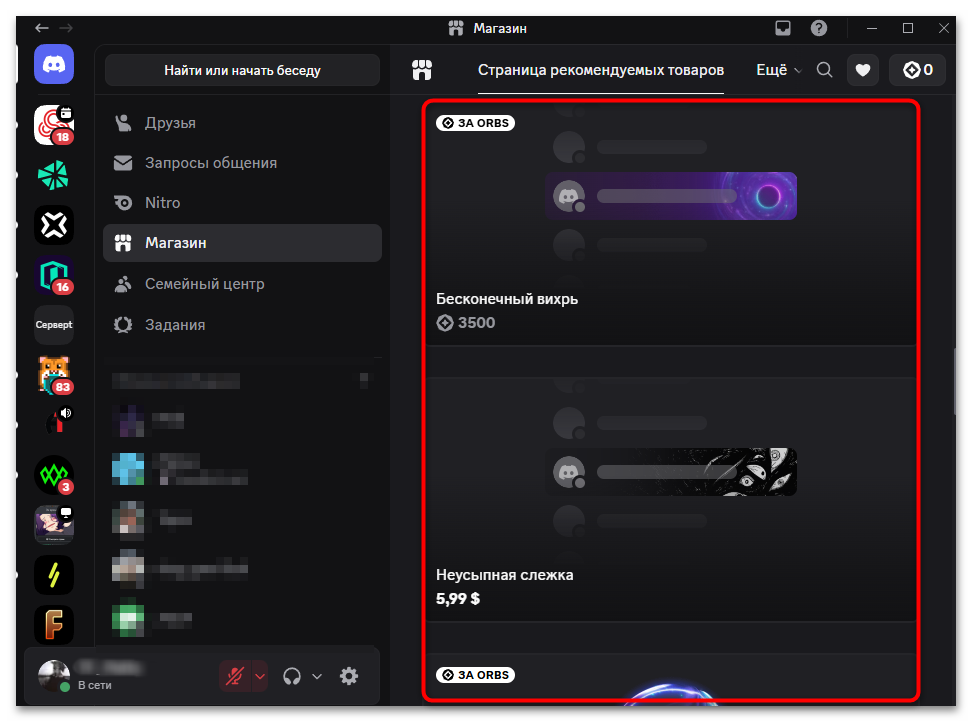The height and width of the screenshot is (722, 972).
Task: Open server with teal pinwheel icon
Action: click(x=54, y=175)
